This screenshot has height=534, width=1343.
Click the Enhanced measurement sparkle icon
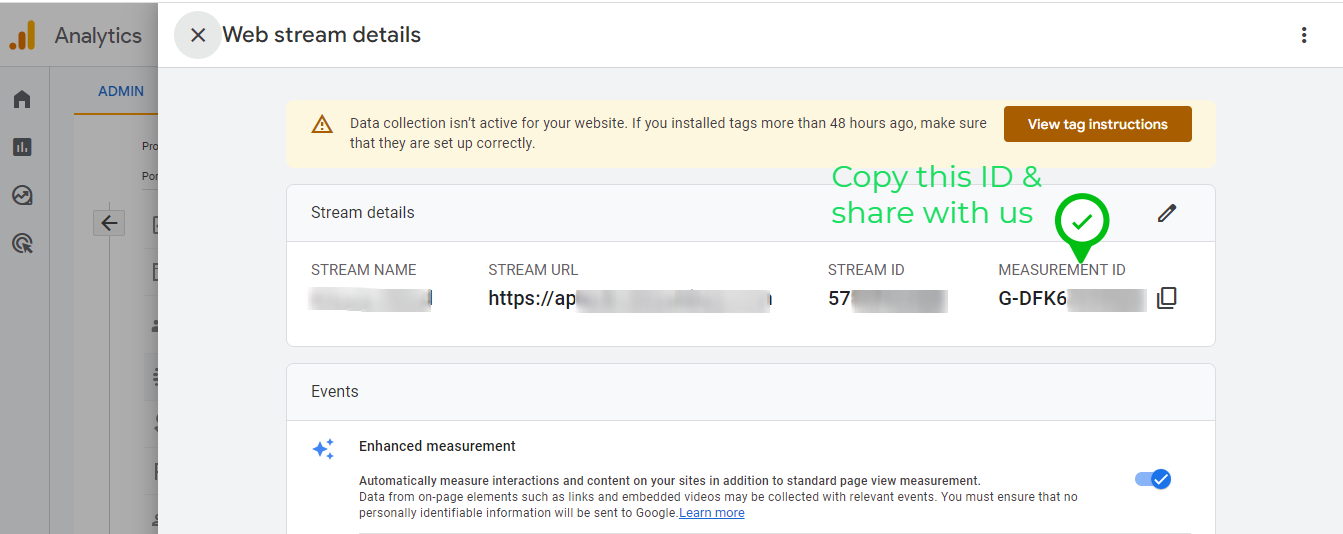click(323, 449)
